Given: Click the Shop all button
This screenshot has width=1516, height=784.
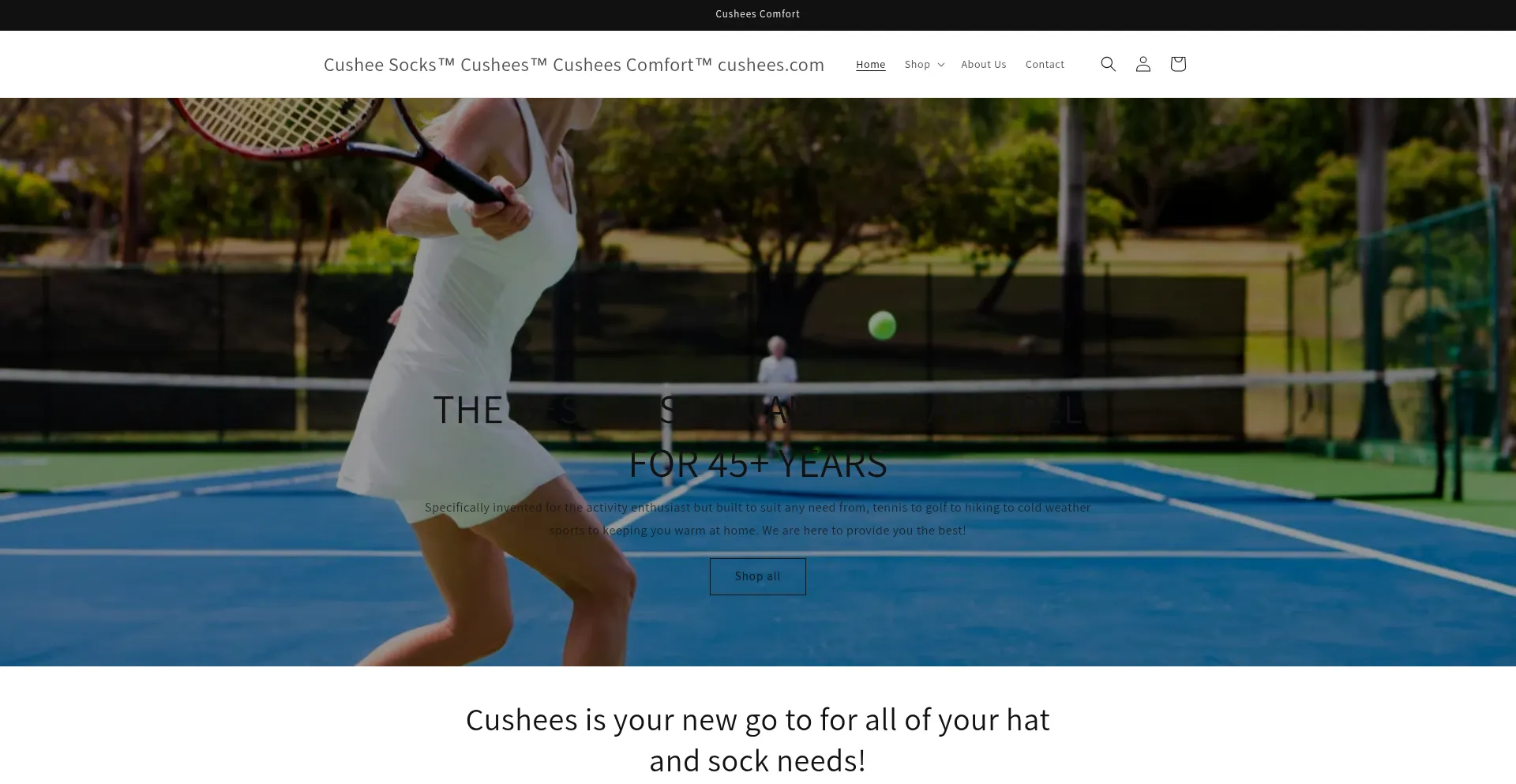Looking at the screenshot, I should tap(757, 576).
